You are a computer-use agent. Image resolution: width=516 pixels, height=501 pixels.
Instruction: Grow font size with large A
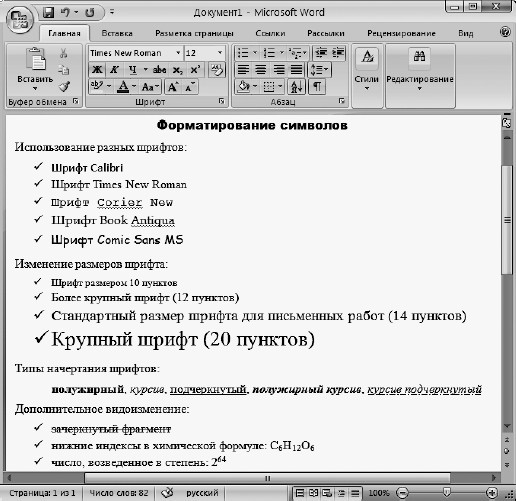point(172,87)
